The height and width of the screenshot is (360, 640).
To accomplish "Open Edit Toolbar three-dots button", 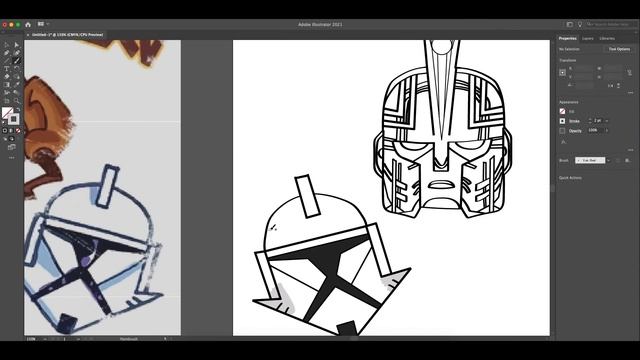I will pos(11,158).
